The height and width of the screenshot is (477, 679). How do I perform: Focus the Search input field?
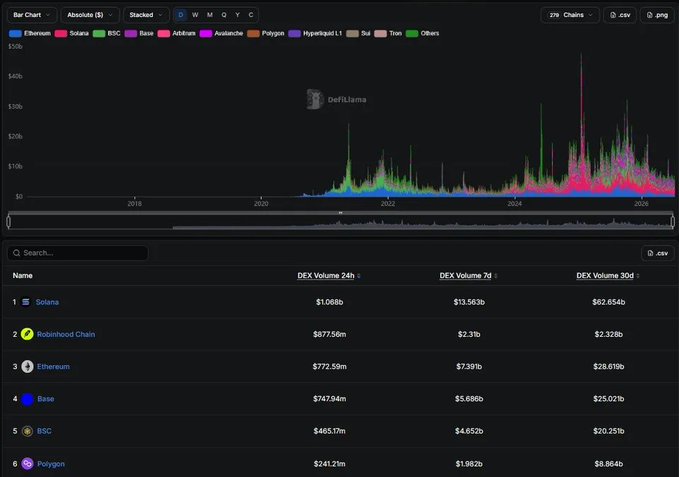[x=78, y=253]
